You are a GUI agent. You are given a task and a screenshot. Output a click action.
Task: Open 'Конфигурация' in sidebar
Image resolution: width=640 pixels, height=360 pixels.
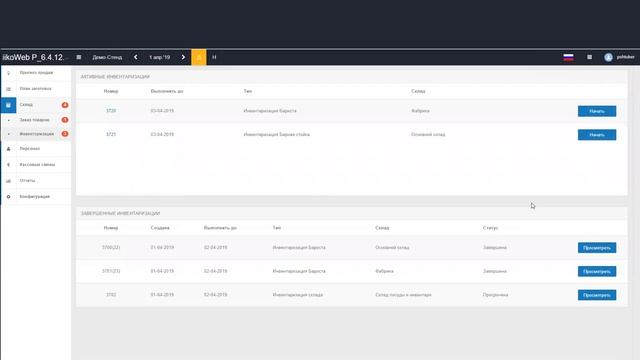pos(35,197)
